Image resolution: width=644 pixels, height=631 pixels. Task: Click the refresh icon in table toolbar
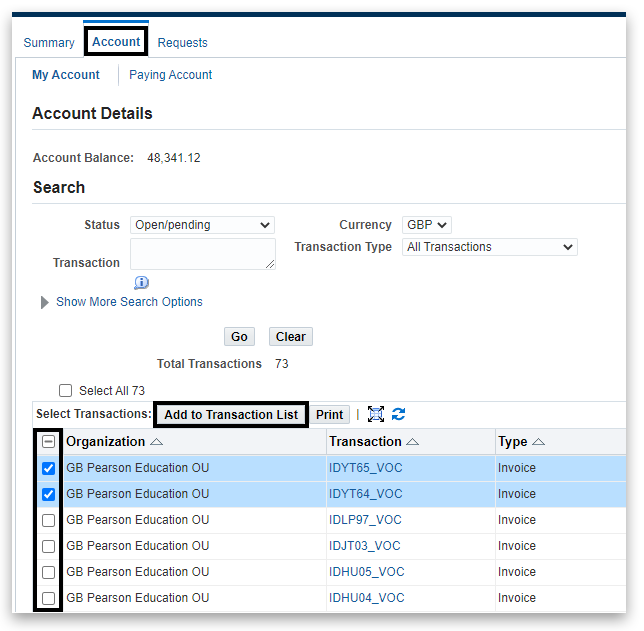click(x=398, y=414)
